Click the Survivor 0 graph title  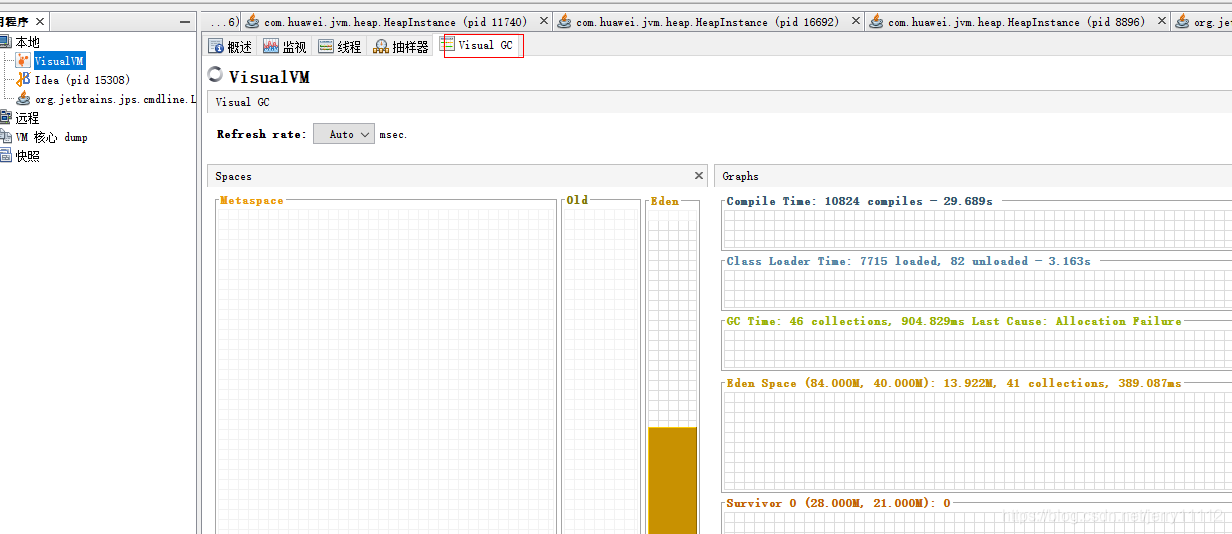(839, 503)
